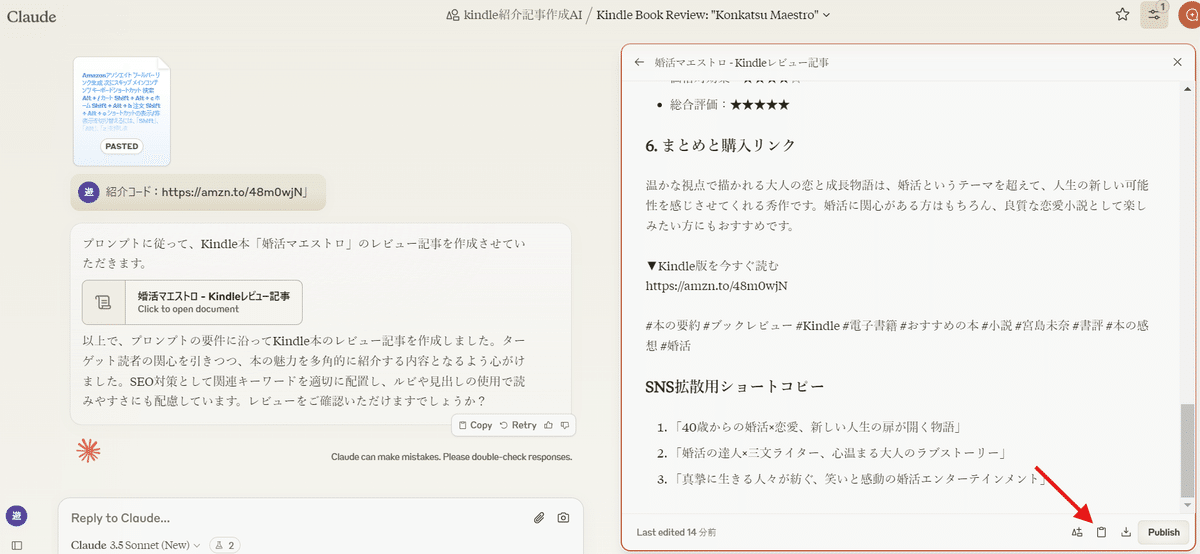
Task: Attach a file with paperclip icon
Action: click(539, 518)
